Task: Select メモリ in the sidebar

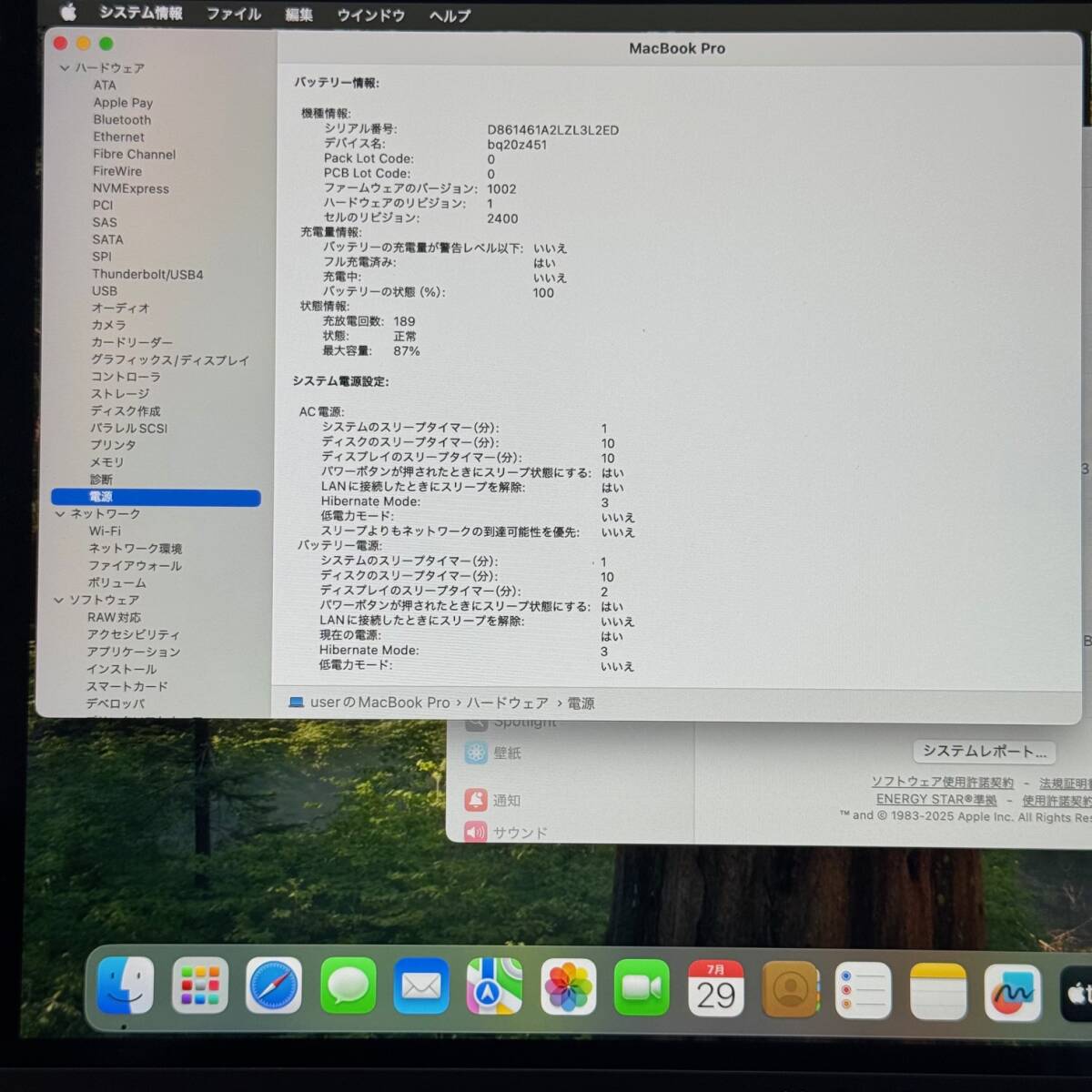Action: [x=106, y=462]
